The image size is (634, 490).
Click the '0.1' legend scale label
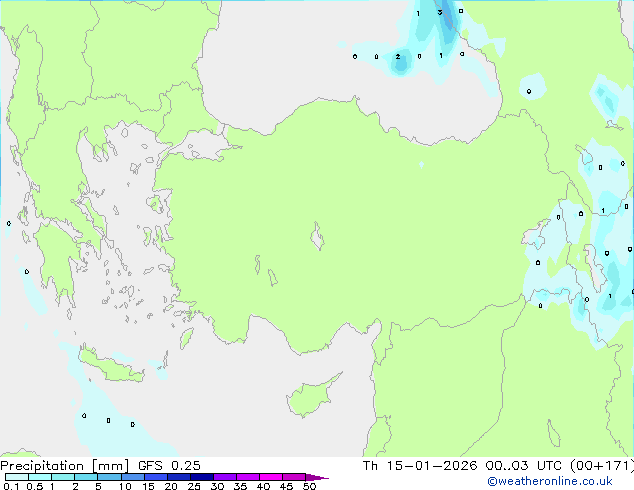tap(11, 486)
